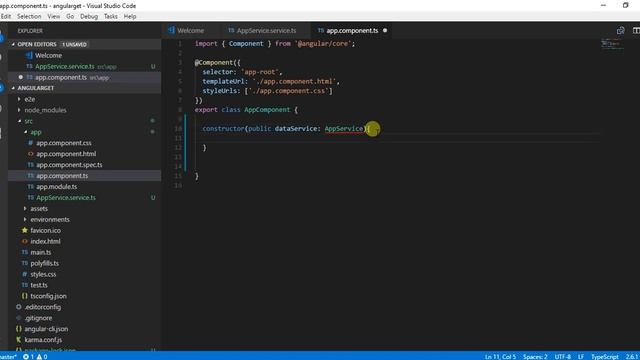This screenshot has width=640, height=360.
Task: Click the './app.component.html' templateUrl string
Action: pos(294,81)
